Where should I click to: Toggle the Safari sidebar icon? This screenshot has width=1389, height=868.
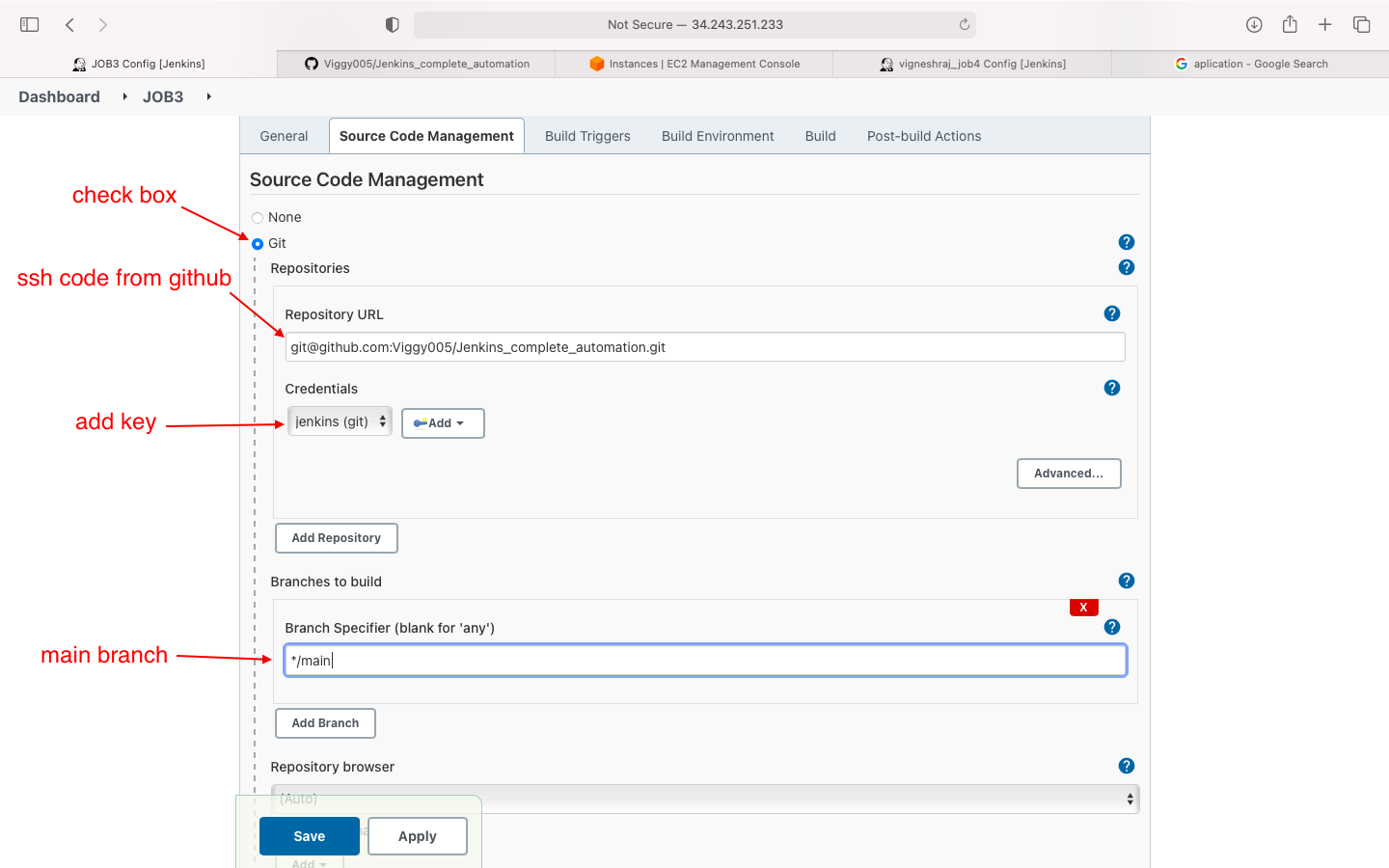[x=30, y=24]
